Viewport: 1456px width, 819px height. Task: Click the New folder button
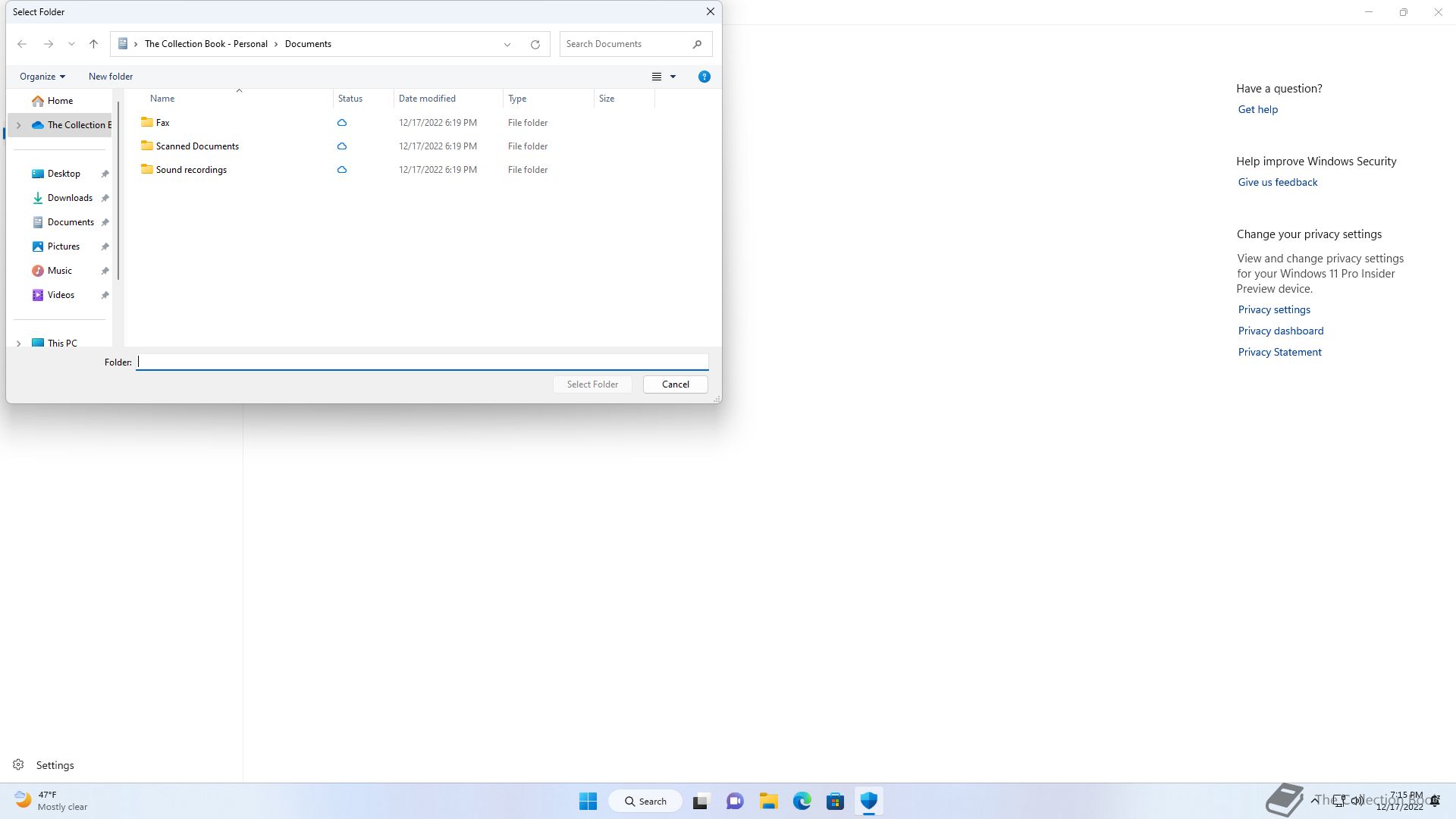111,77
